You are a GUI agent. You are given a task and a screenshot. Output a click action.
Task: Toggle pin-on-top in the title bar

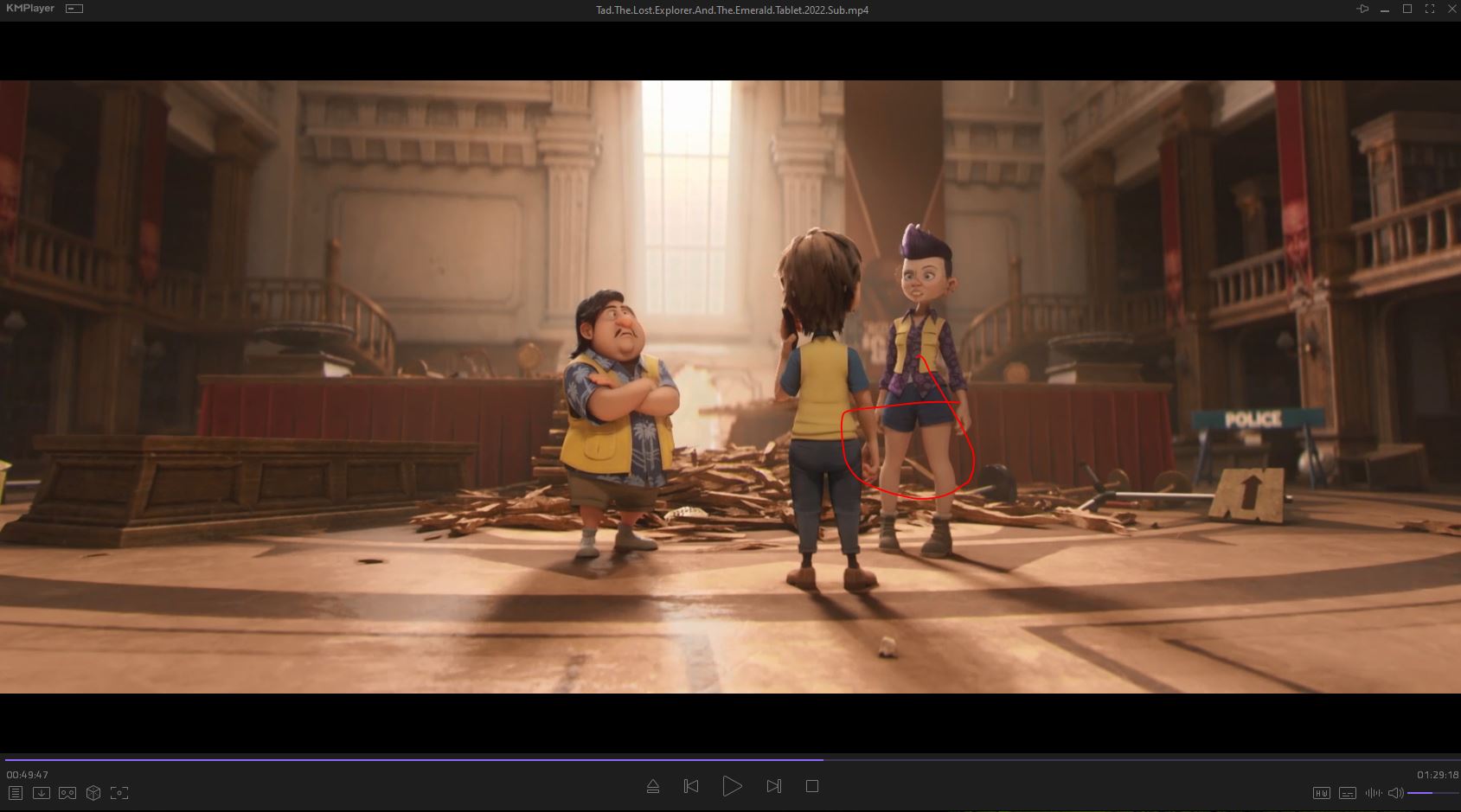(1362, 10)
